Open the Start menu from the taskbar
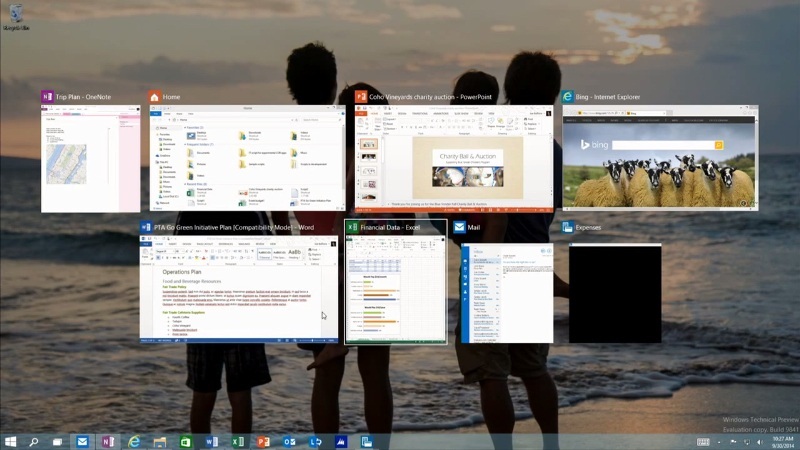800x450 pixels. 11,441
